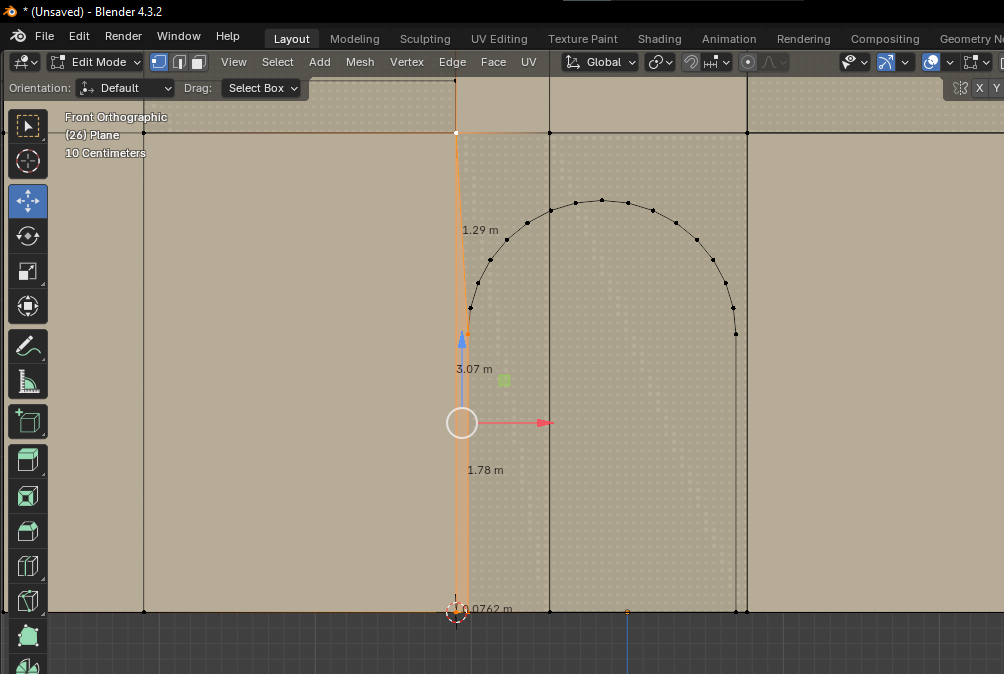Toggle Y axis mirror
Screen dimensions: 1004x674
click(996, 88)
